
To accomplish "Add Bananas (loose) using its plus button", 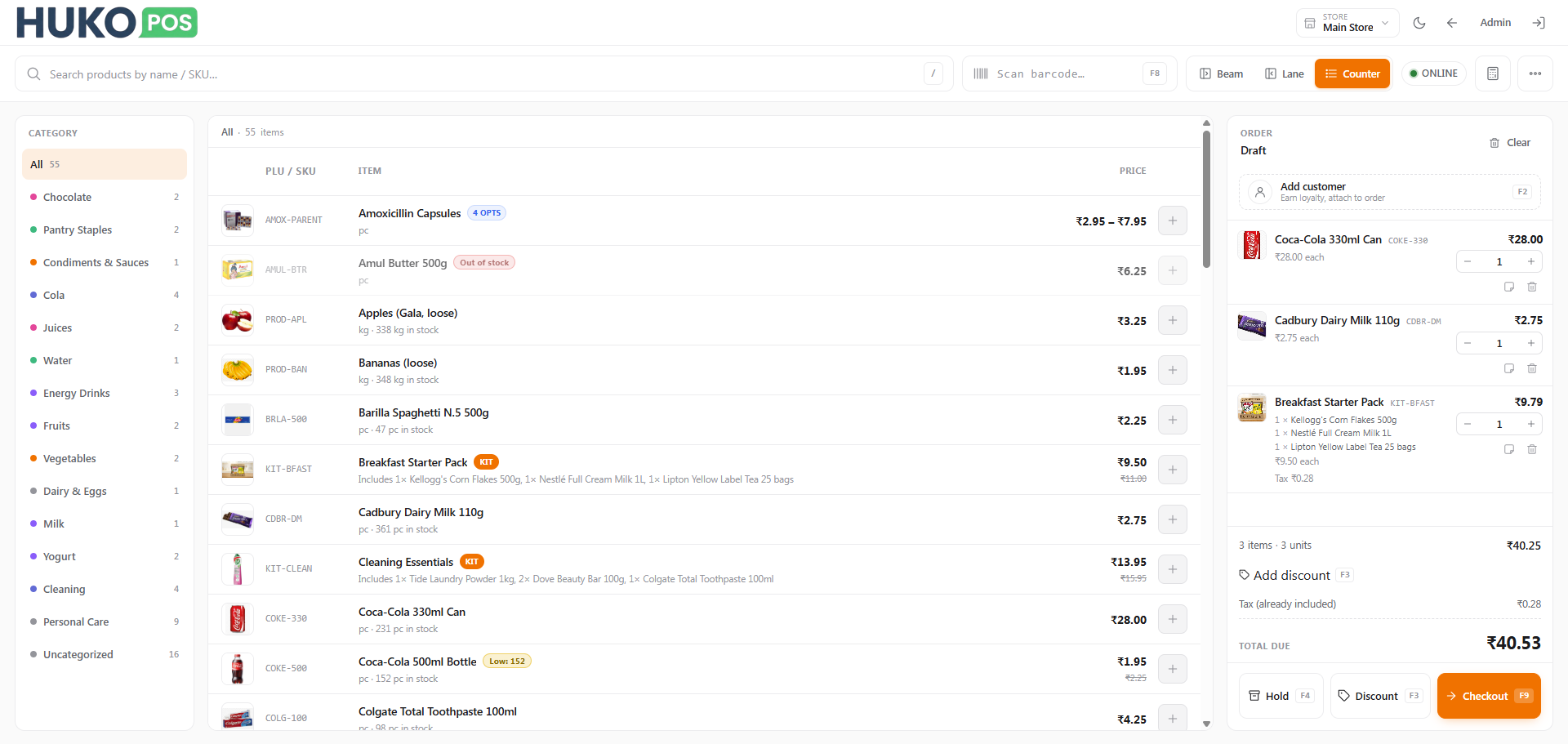I will point(1173,370).
